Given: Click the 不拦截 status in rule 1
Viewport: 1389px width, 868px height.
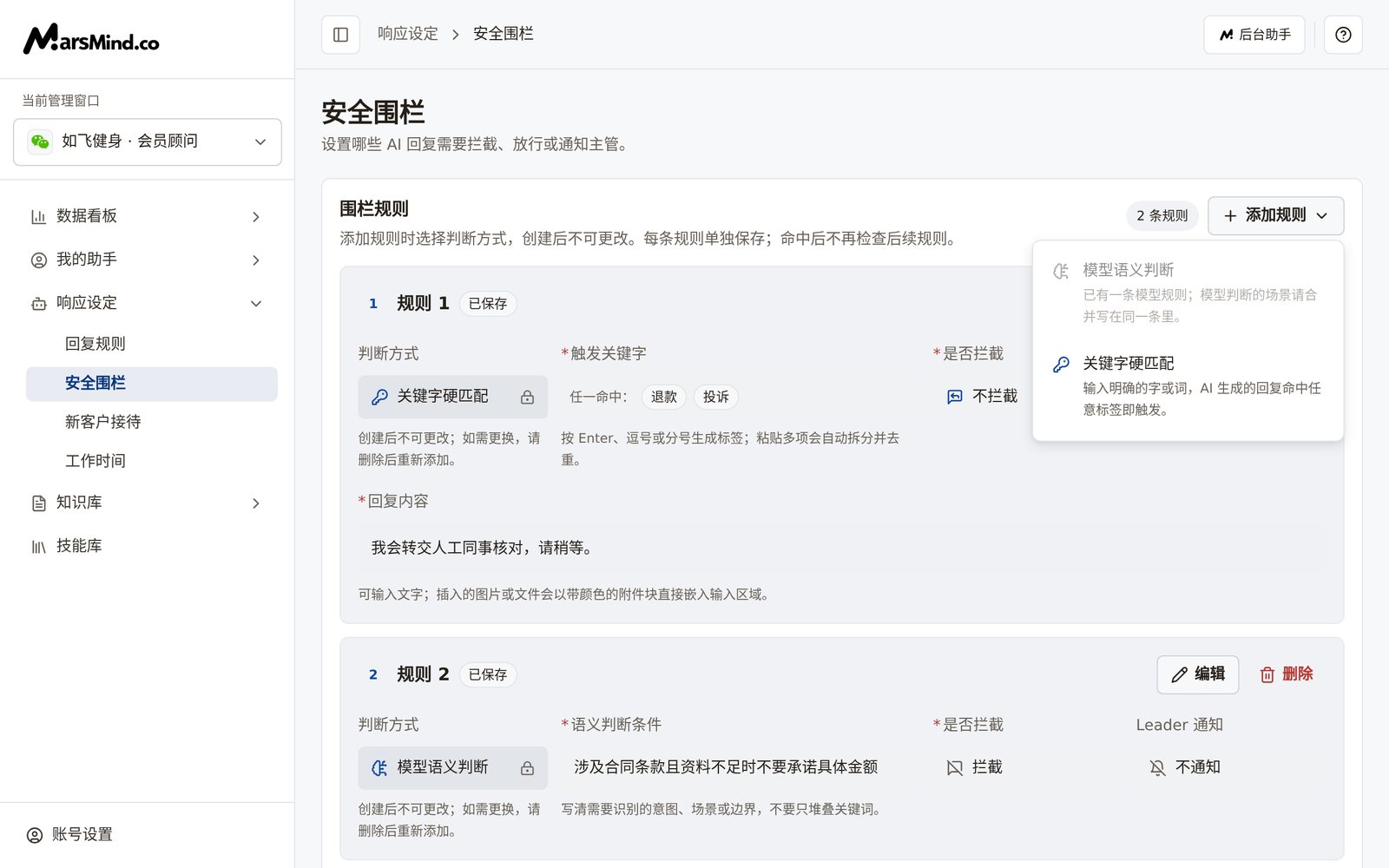Looking at the screenshot, I should [x=982, y=397].
